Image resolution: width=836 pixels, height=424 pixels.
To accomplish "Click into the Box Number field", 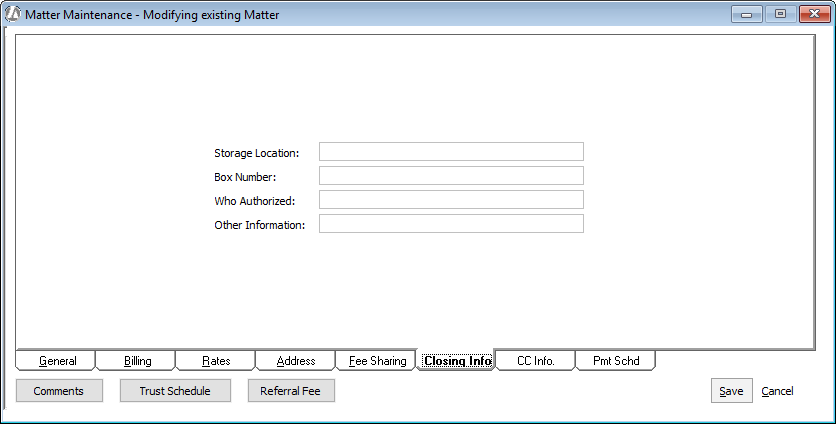I will pyautogui.click(x=451, y=175).
